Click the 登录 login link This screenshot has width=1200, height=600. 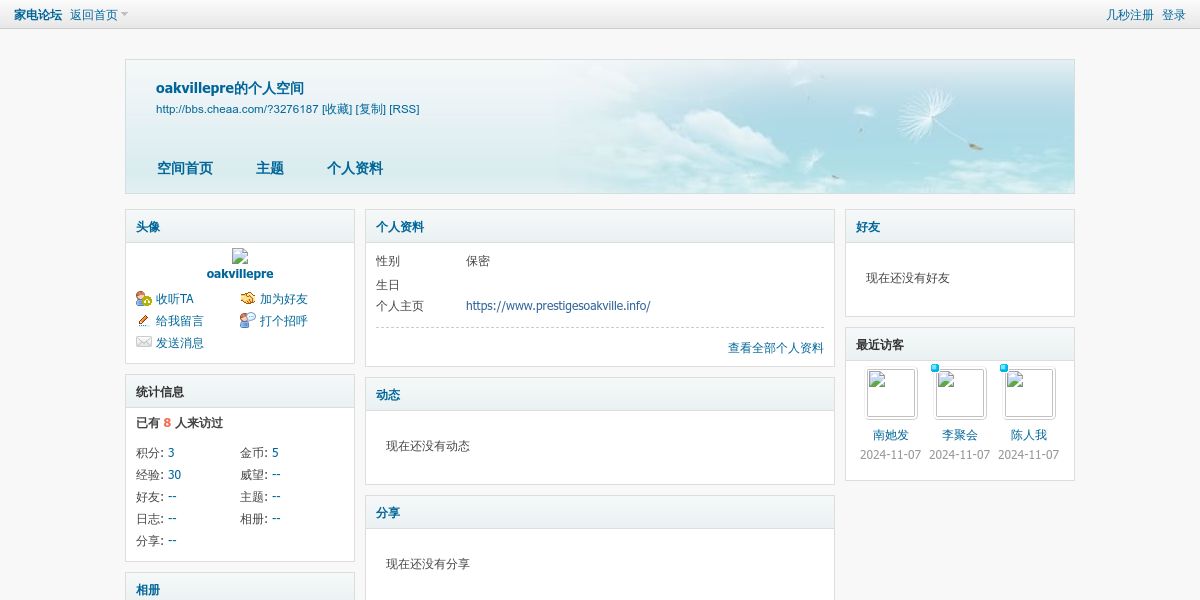point(1174,15)
